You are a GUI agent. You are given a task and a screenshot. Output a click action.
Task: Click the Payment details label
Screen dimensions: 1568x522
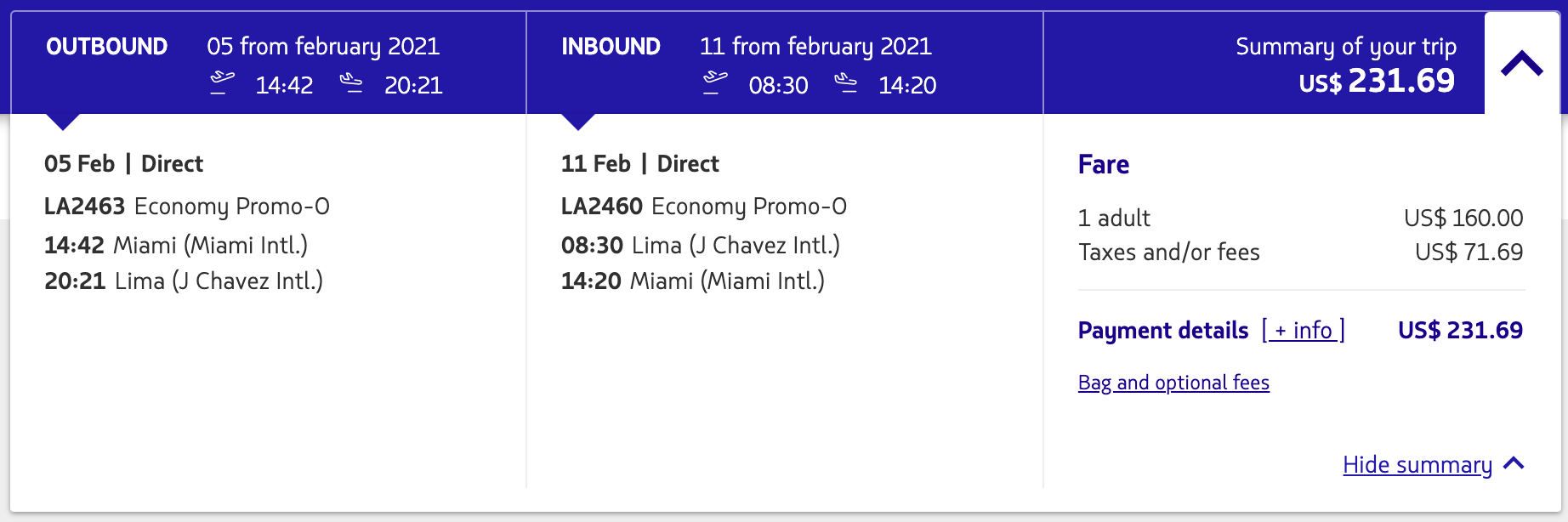click(x=1162, y=330)
